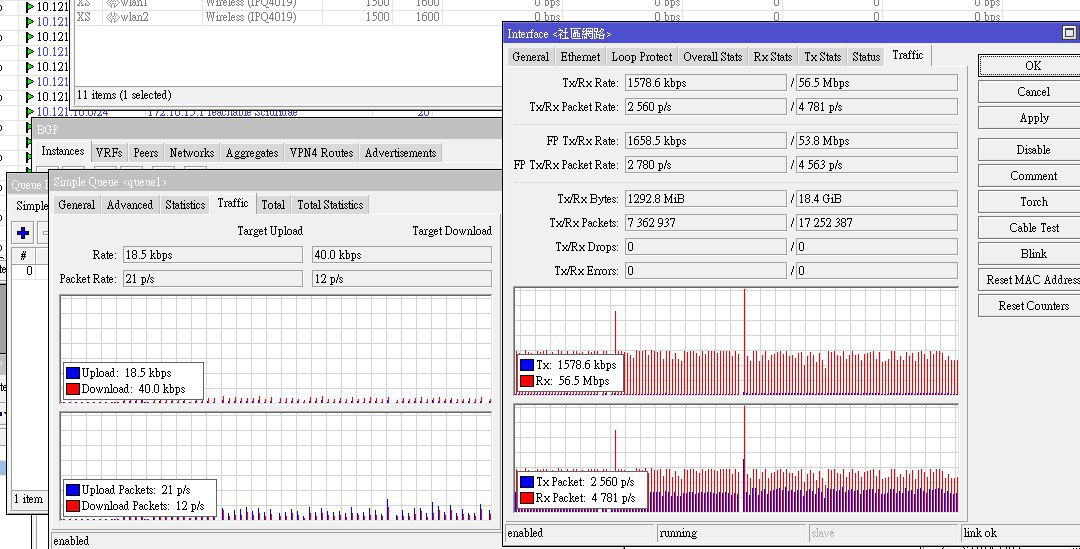
Task: Click the Blink button
Action: [1032, 253]
